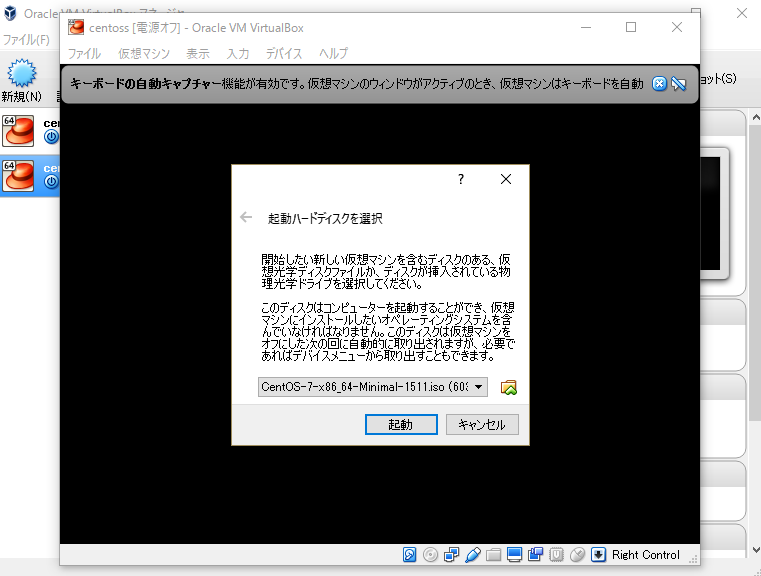Click the Manager details pane scroll down arrow
761x576 pixels.
point(755,550)
